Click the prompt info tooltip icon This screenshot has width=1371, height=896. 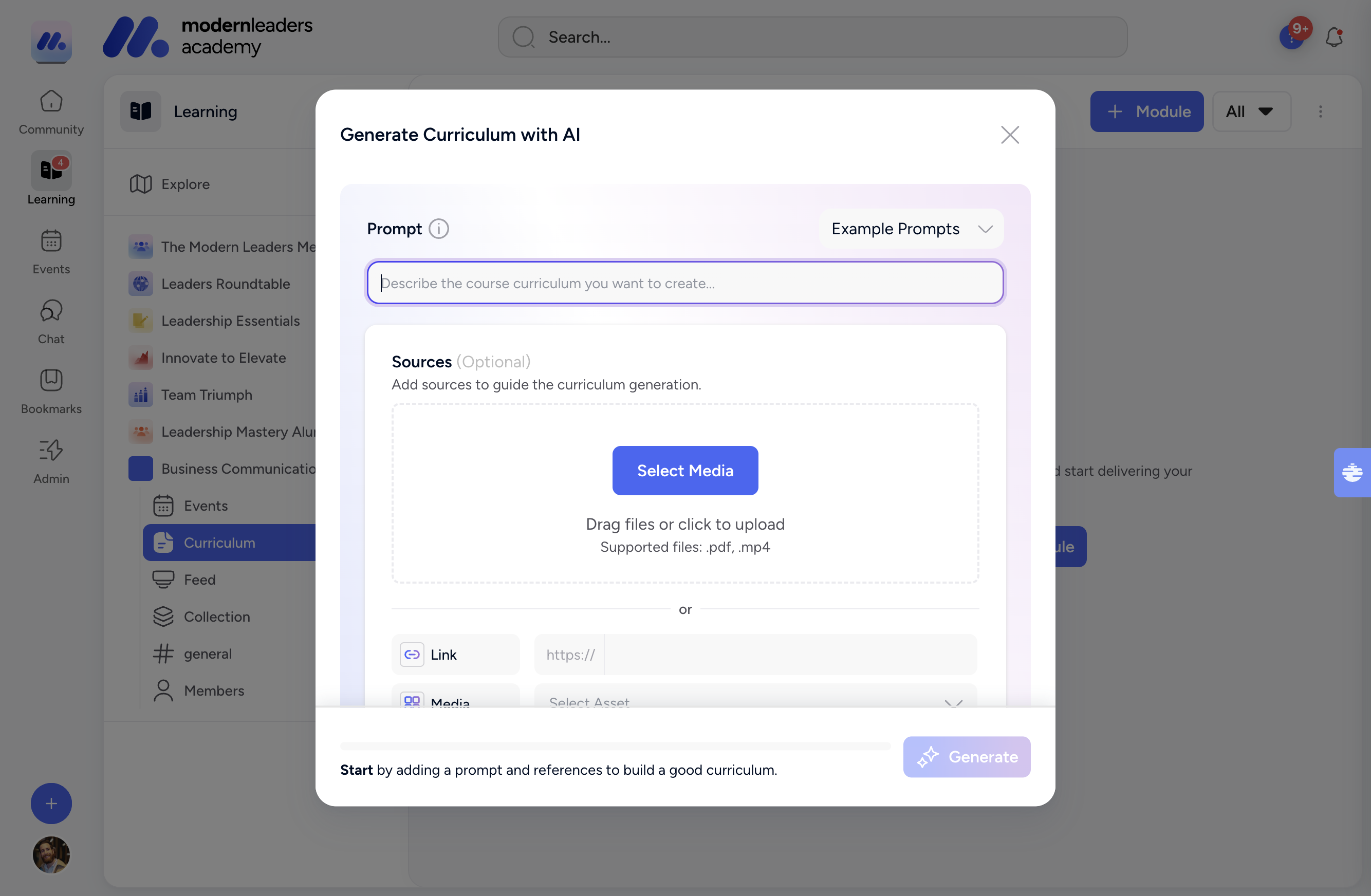pos(438,228)
